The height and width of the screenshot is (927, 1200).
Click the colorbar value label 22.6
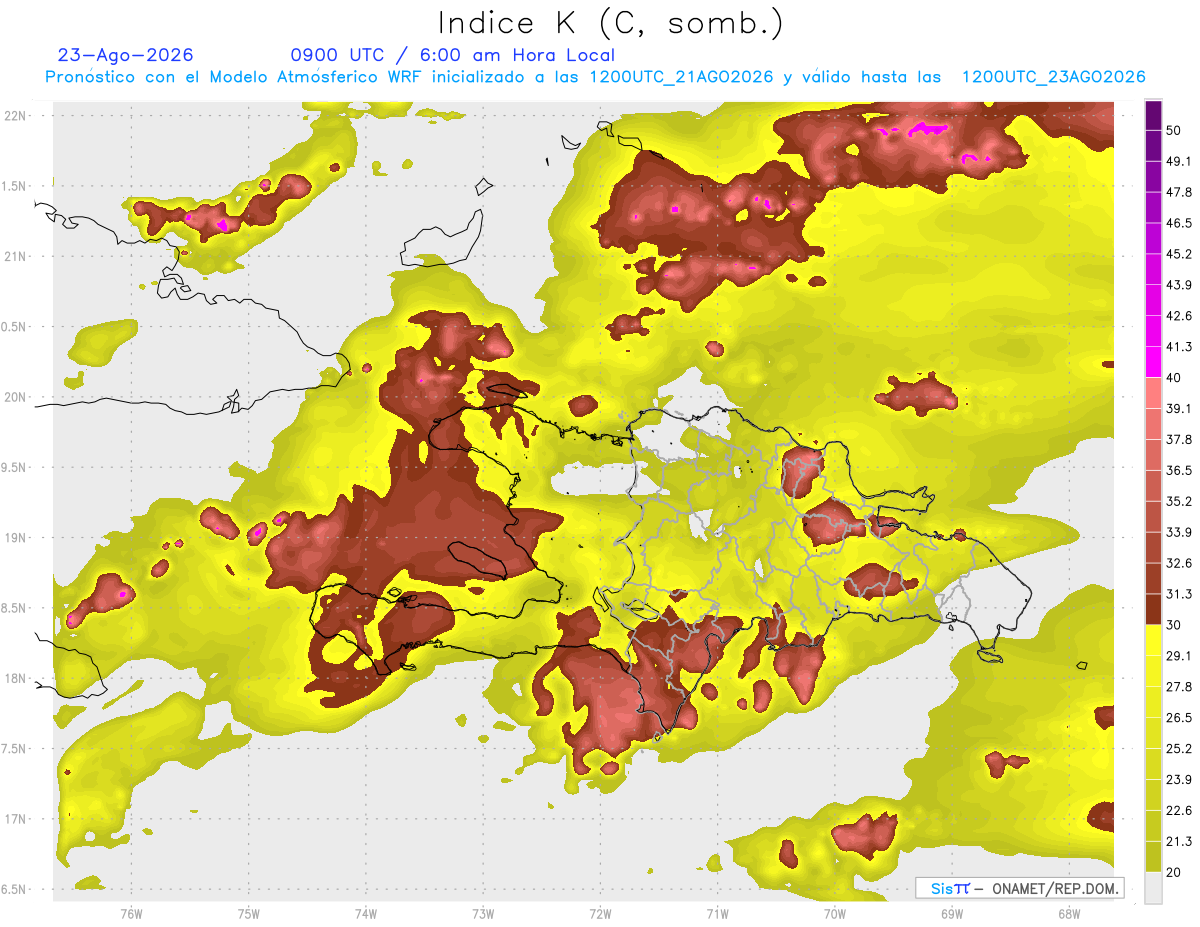point(1179,811)
